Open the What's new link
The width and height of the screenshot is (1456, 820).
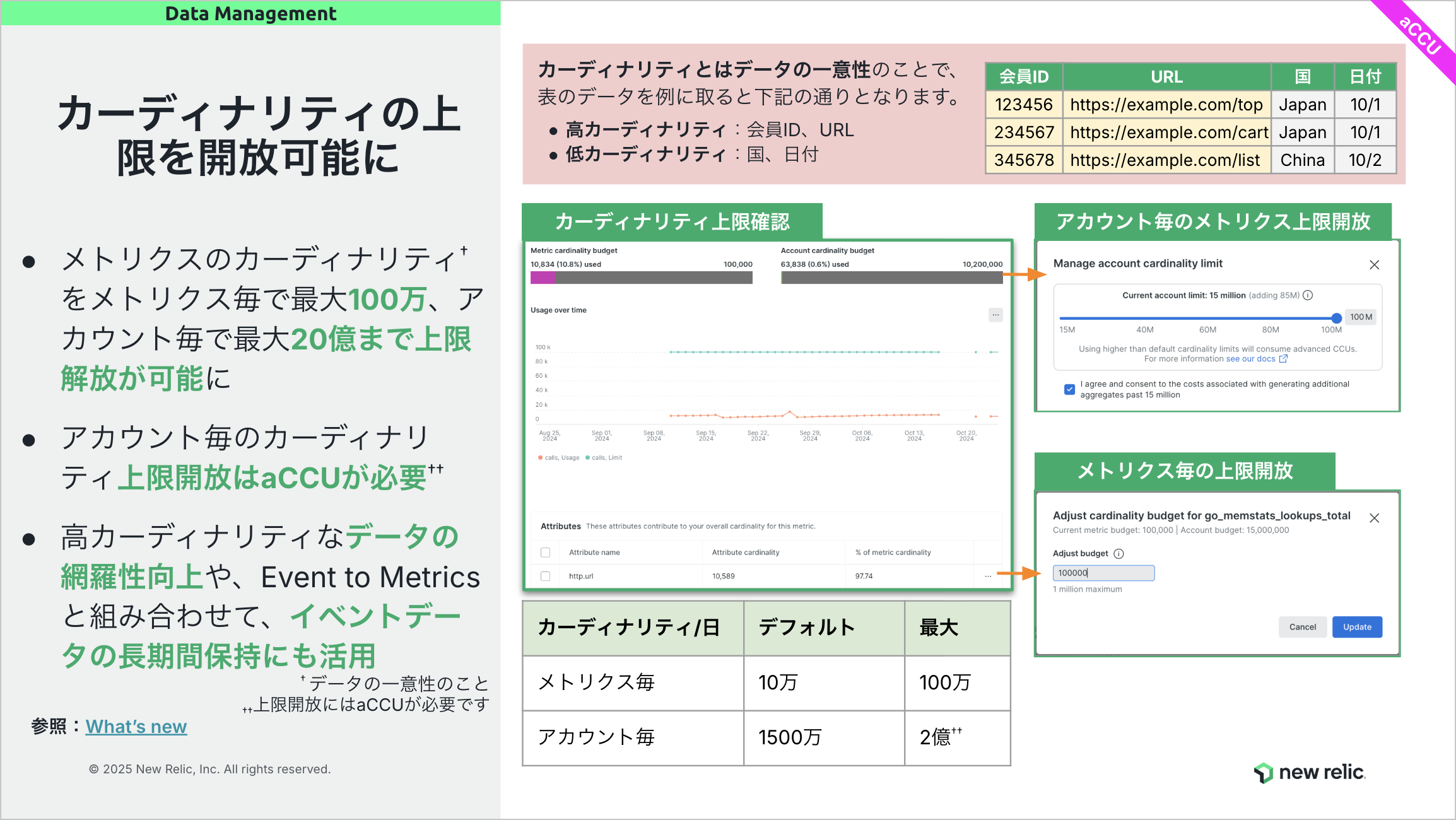pyautogui.click(x=136, y=727)
